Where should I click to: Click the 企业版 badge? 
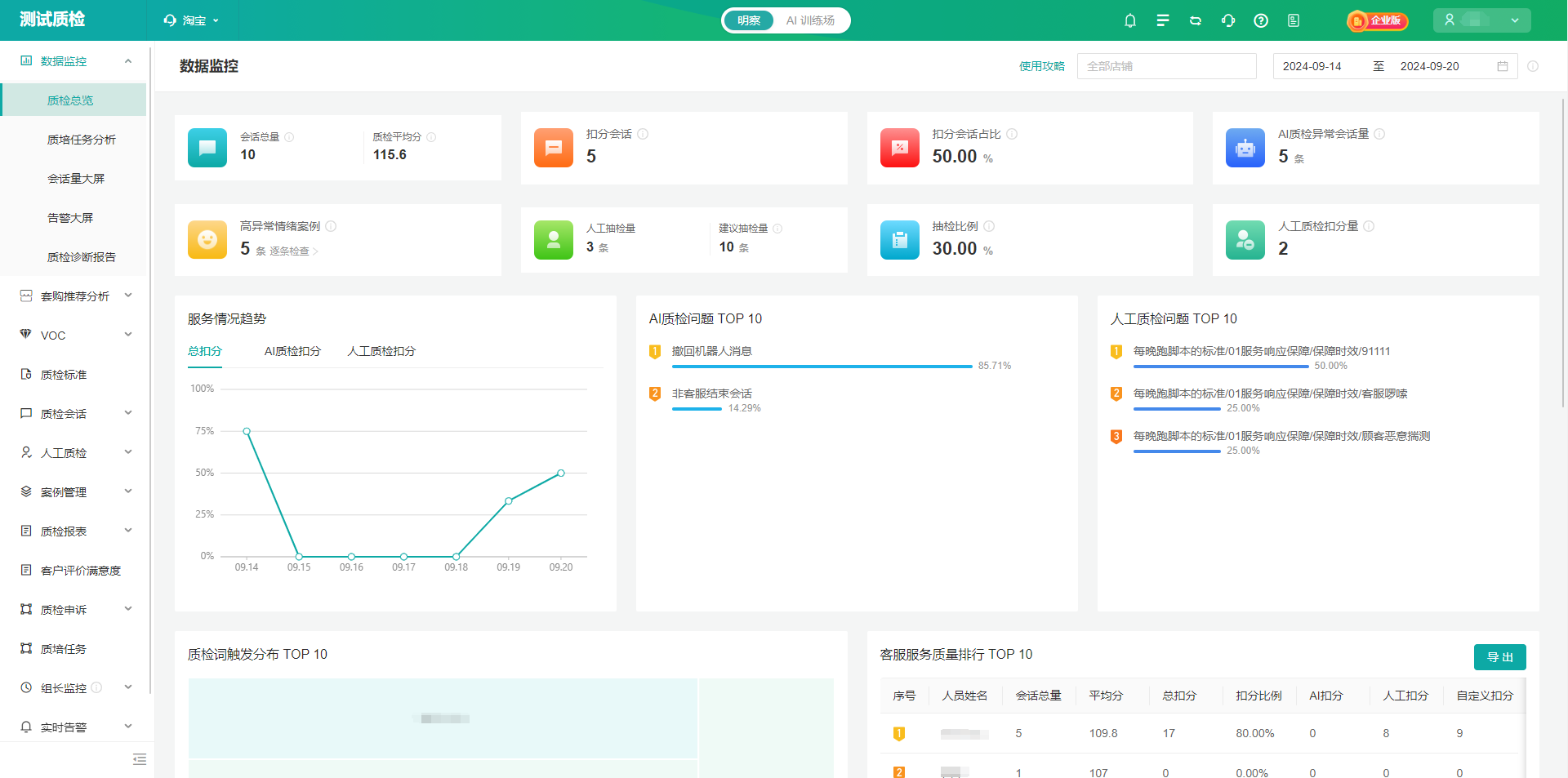(1378, 20)
